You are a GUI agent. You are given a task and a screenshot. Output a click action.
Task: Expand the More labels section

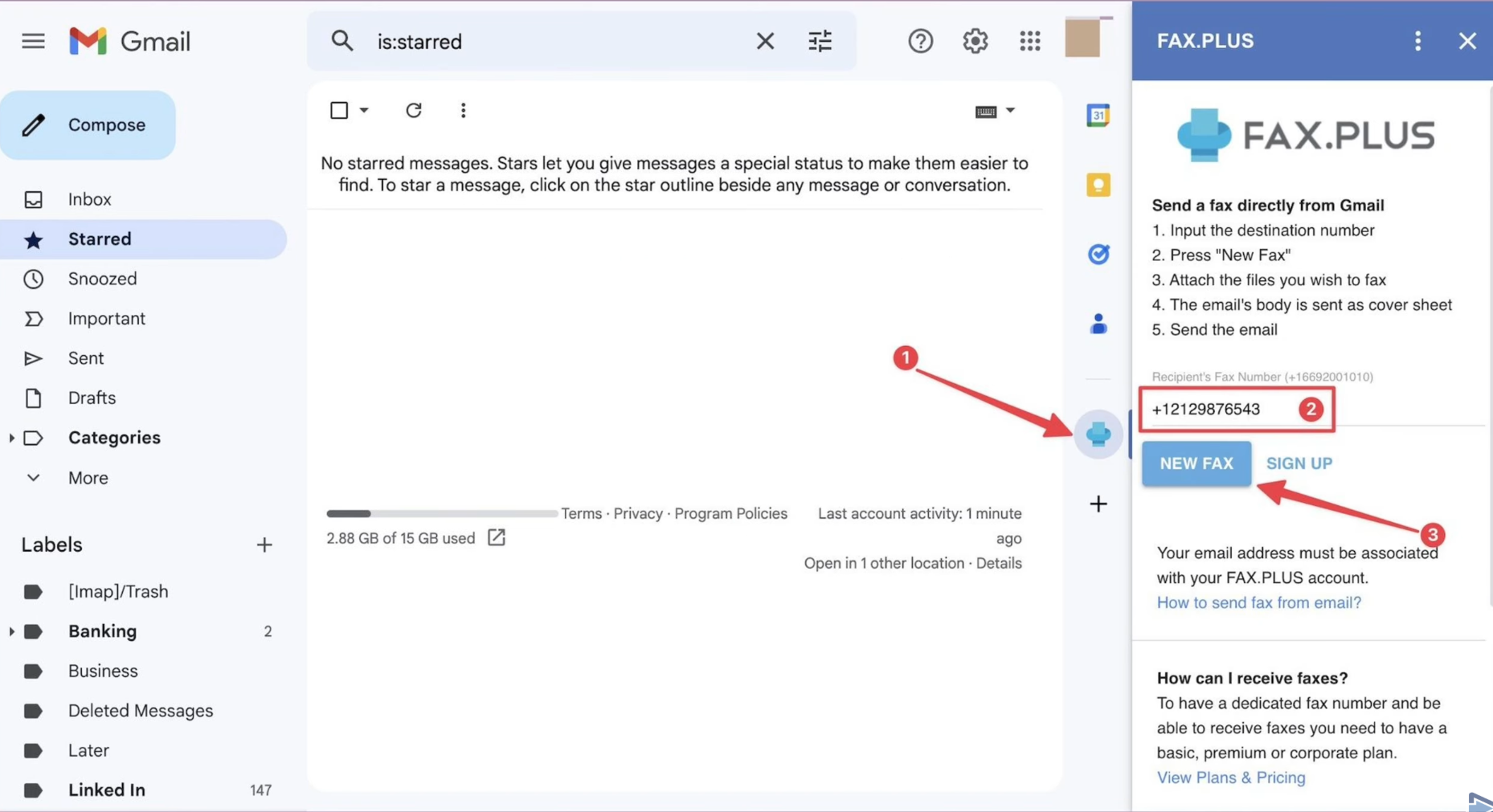pos(87,477)
